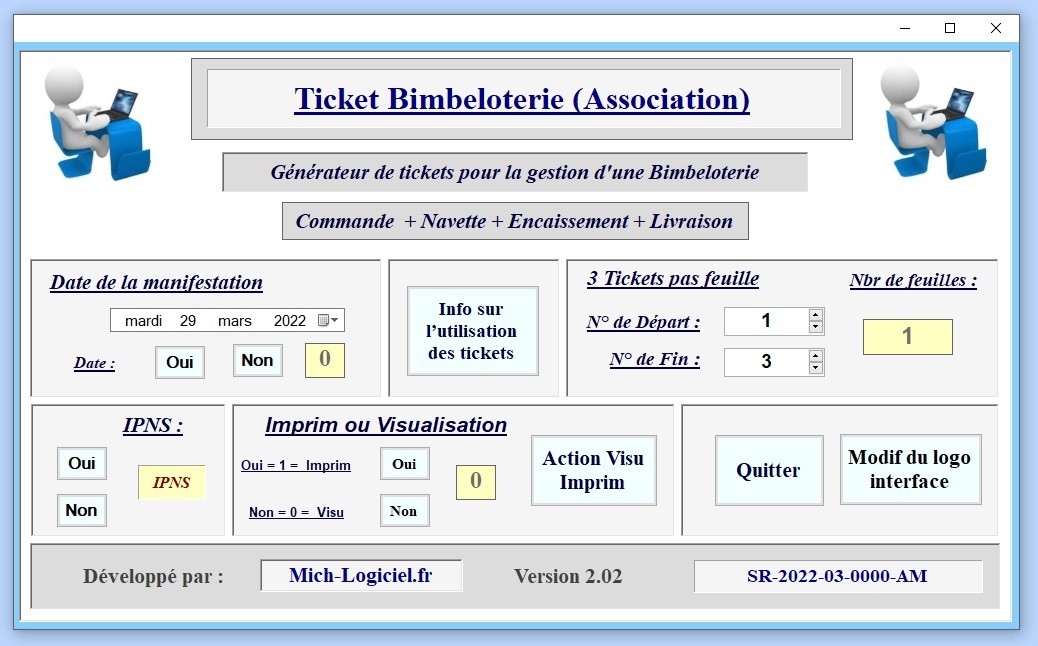Screen dimensions: 1038x646
Task: Click the Quitter button
Action: coord(768,470)
